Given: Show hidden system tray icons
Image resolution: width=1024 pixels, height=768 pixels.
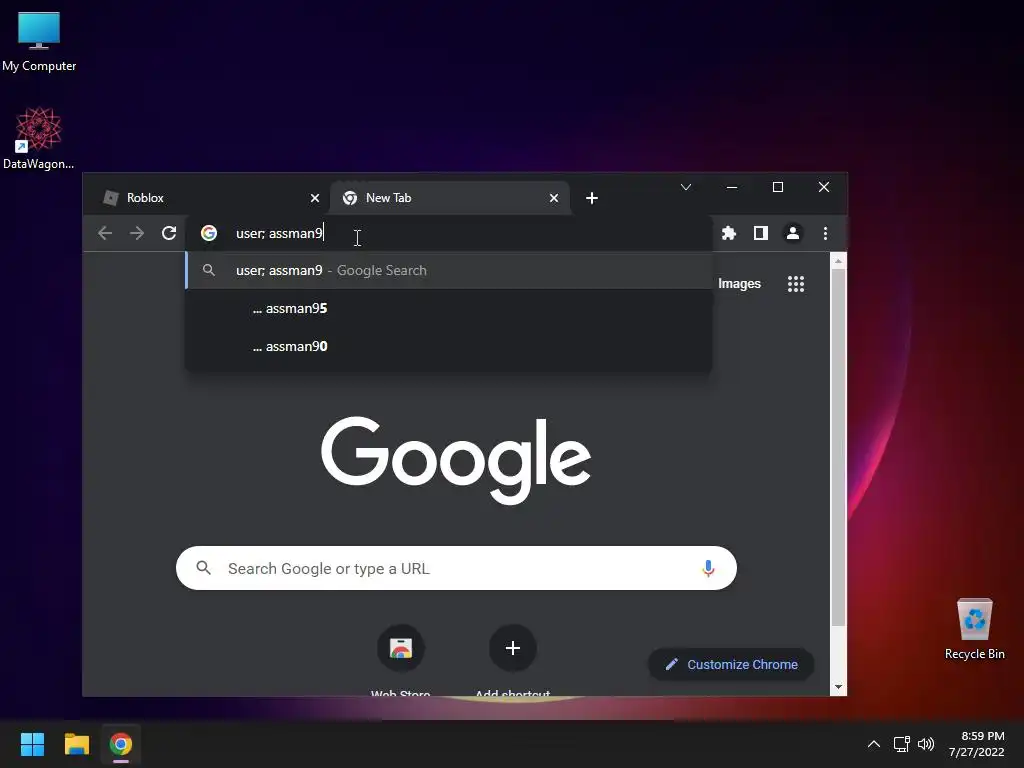Looking at the screenshot, I should tap(874, 744).
